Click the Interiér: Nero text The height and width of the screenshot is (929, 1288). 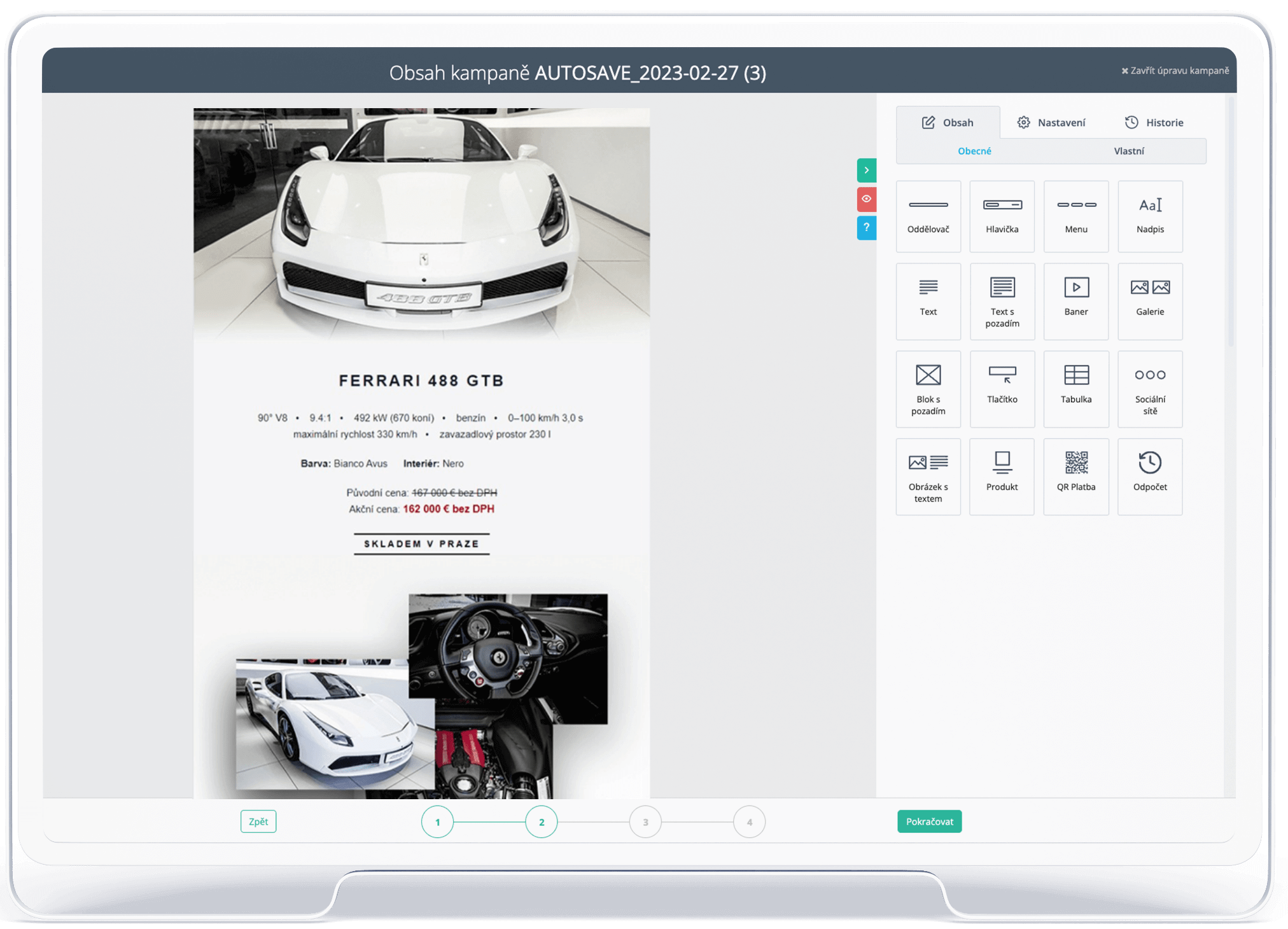coord(433,464)
